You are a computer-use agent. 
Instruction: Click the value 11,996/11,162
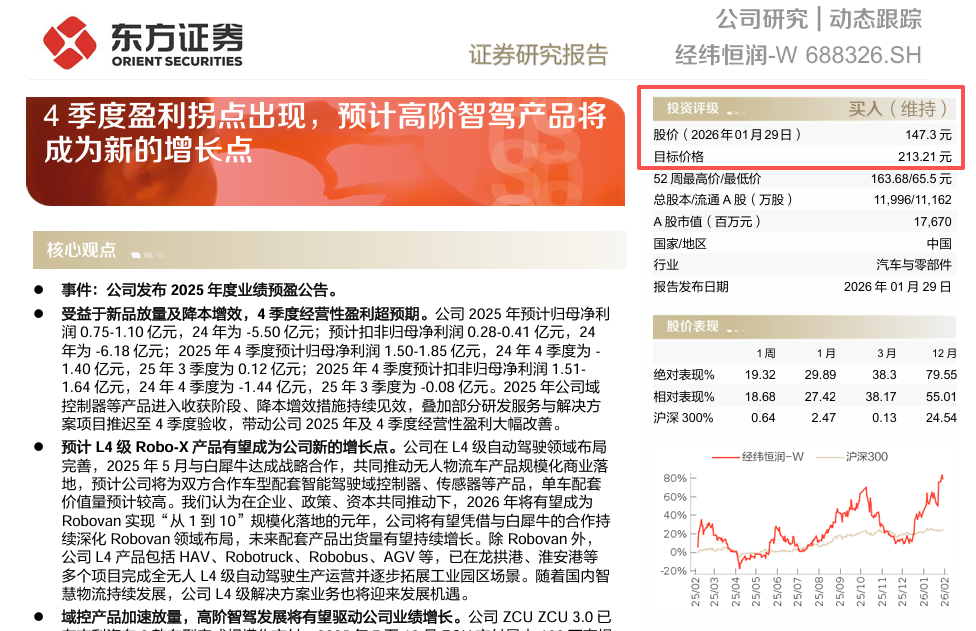pyautogui.click(x=913, y=200)
